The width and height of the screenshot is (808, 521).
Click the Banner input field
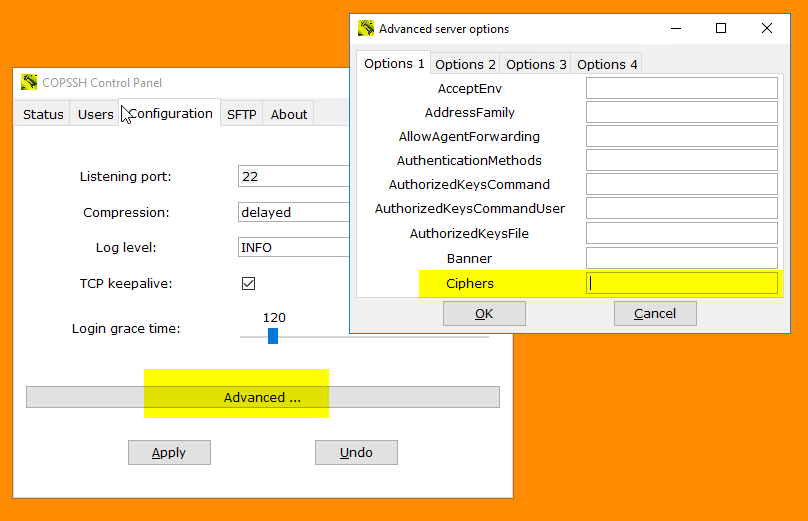click(x=682, y=258)
